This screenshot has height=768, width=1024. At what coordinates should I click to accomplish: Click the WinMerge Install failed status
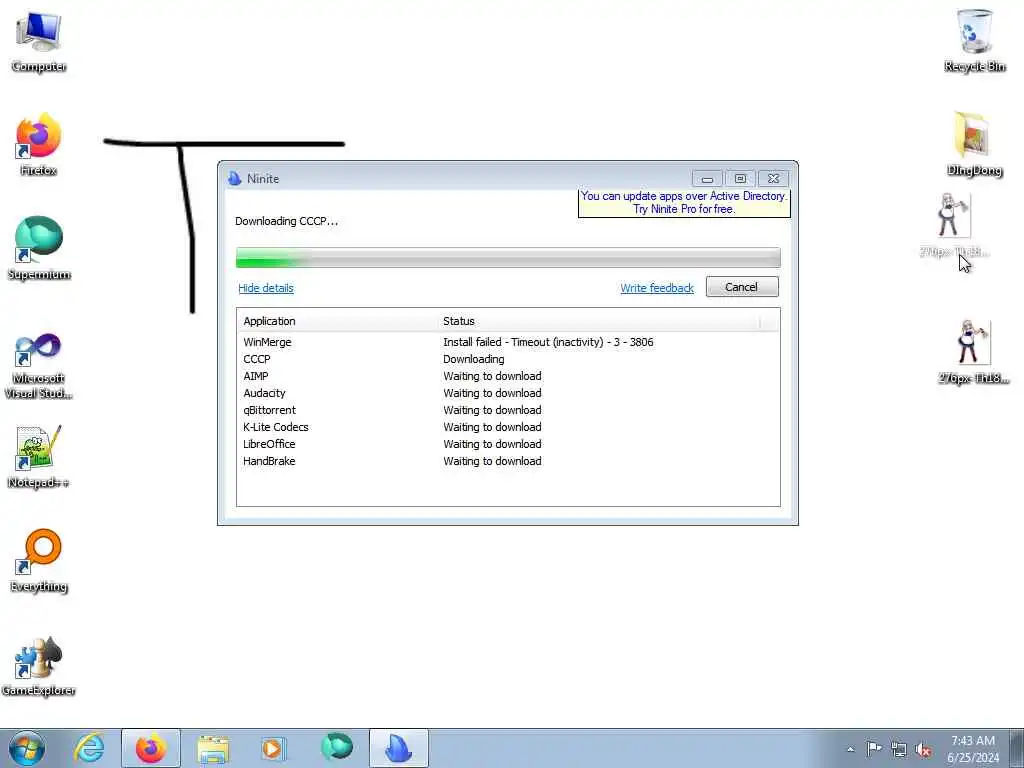pos(548,342)
